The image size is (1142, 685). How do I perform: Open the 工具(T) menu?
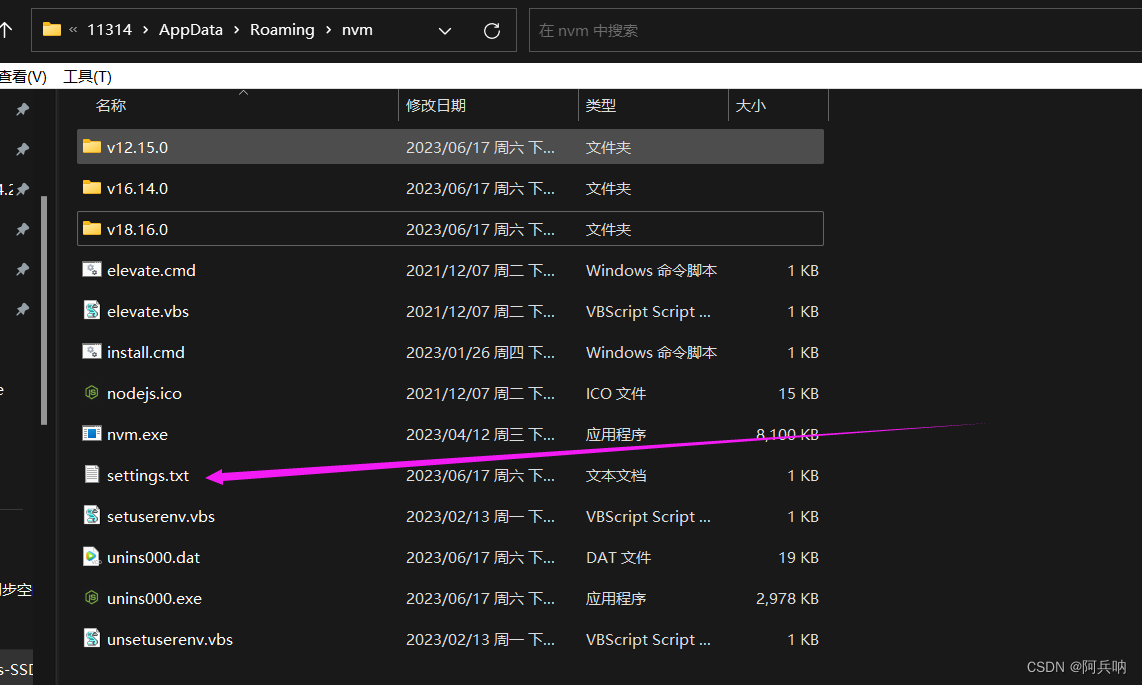click(x=85, y=76)
